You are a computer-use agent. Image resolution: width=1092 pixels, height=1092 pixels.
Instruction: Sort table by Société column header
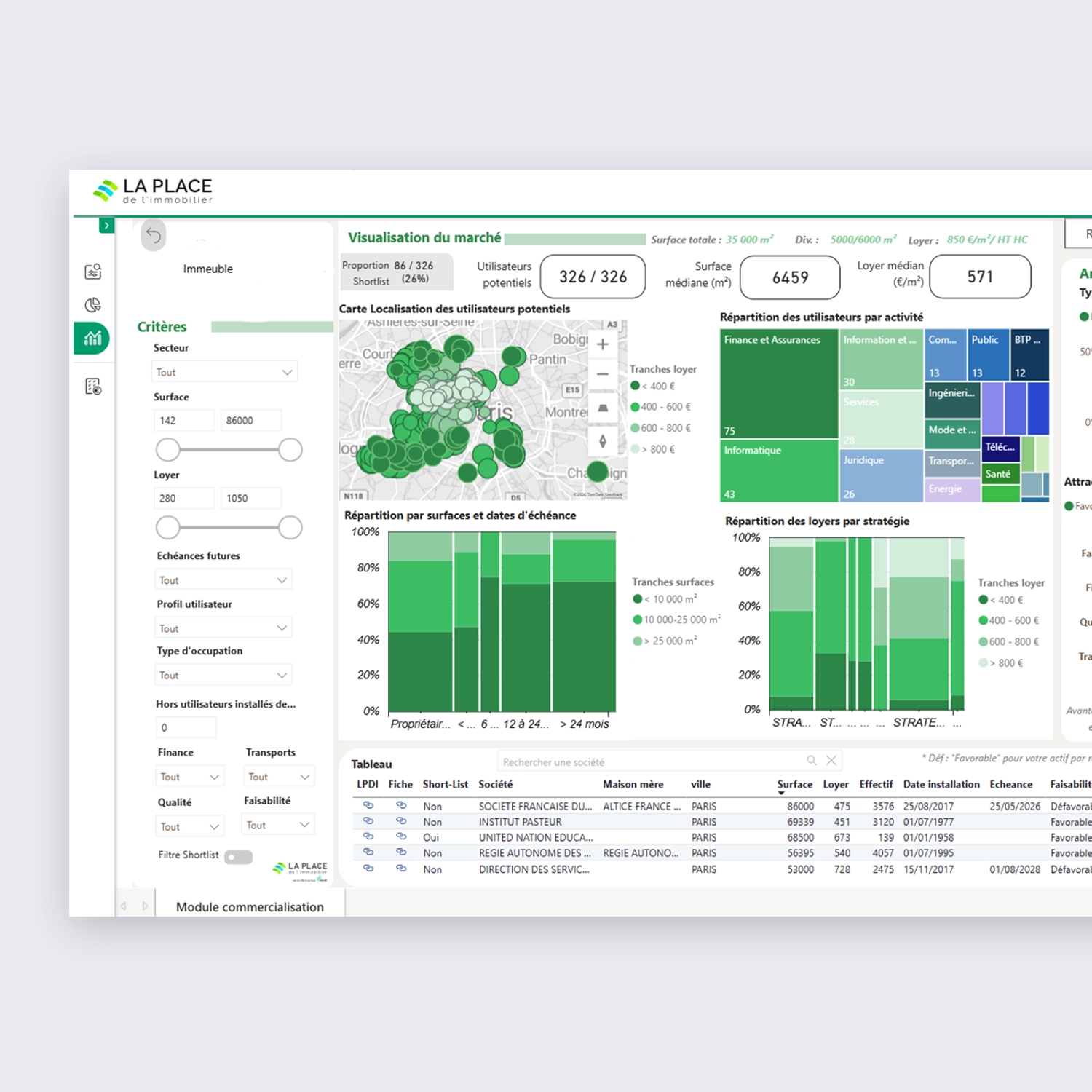point(495,784)
